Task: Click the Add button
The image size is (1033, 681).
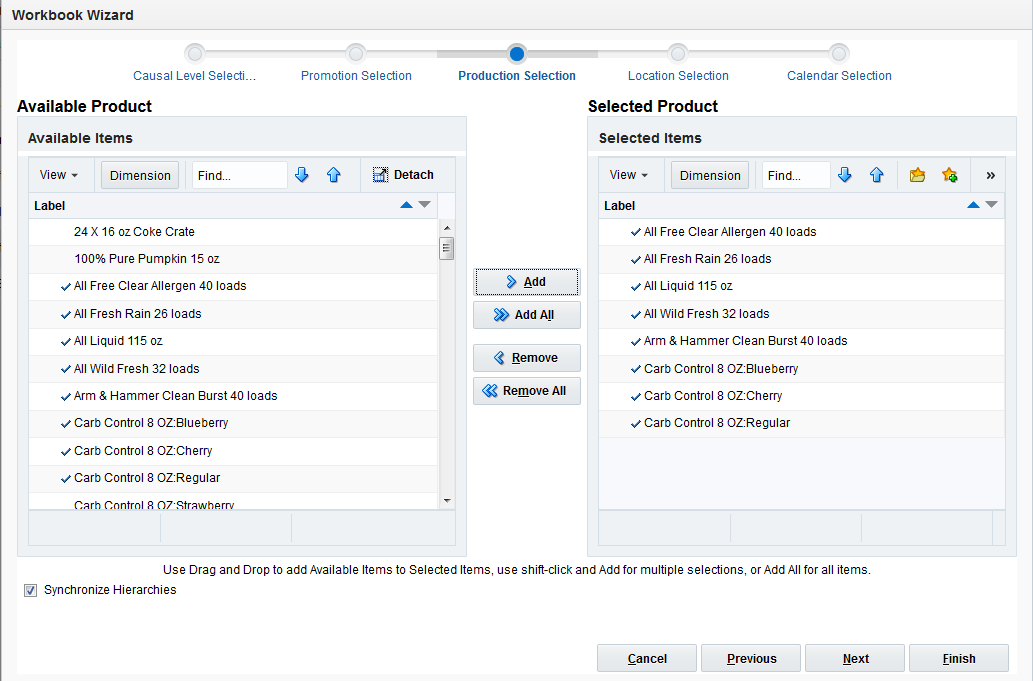Action: point(526,282)
